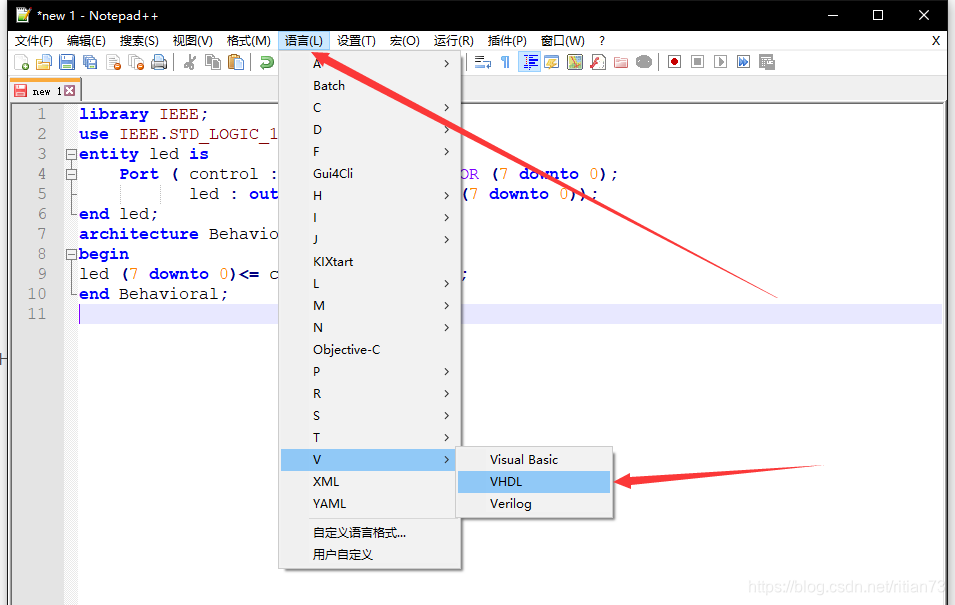
Task: Open the 文件(F) menu
Action: (34, 41)
